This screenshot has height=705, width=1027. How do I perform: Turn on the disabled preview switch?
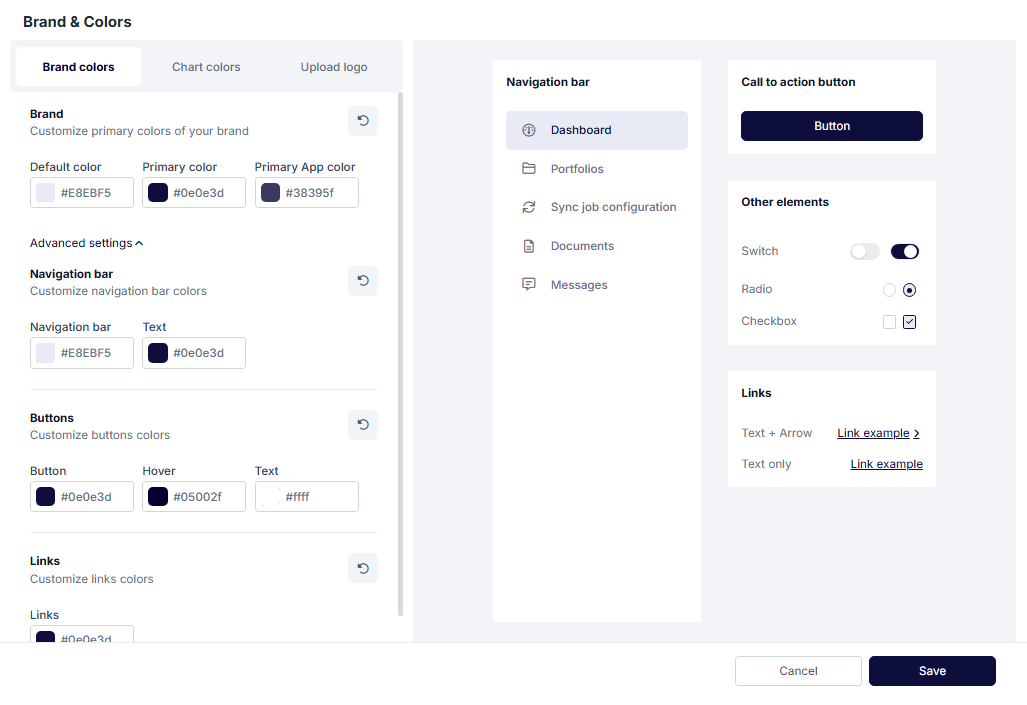point(865,252)
